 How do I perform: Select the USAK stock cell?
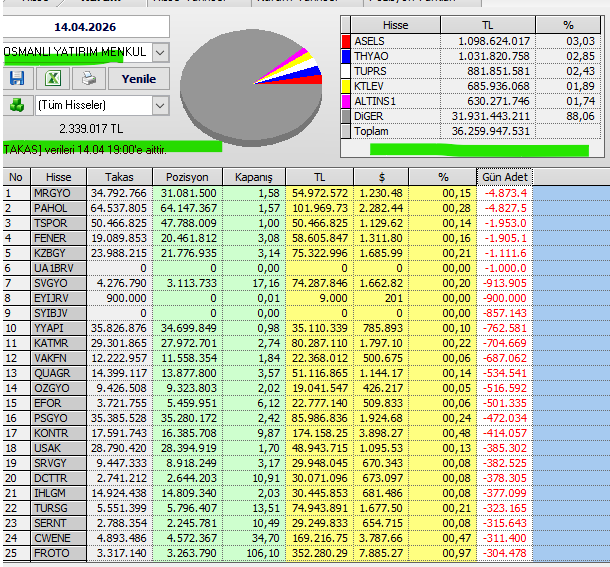click(58, 448)
